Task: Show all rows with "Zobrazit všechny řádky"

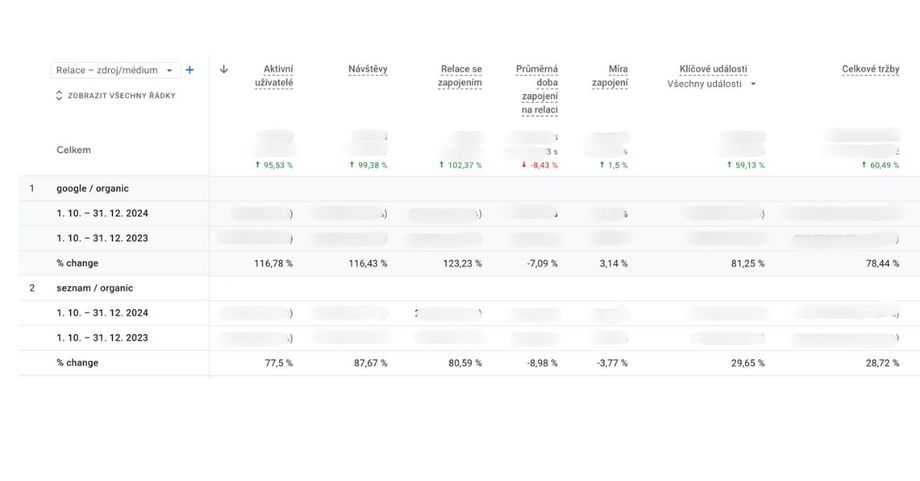Action: tap(115, 95)
